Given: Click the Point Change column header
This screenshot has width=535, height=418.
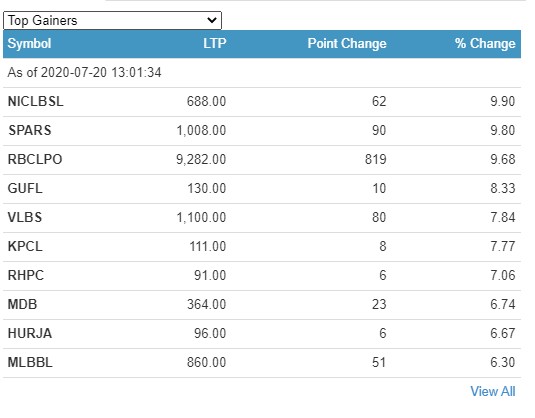Looking at the screenshot, I should tap(347, 44).
